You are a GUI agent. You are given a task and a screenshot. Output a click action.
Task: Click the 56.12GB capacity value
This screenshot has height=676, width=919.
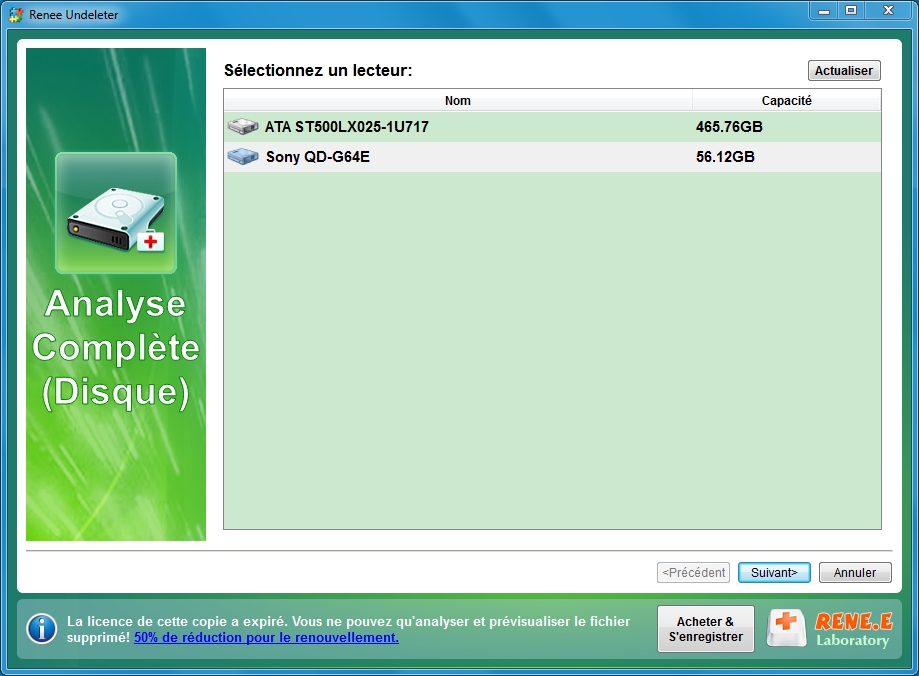pos(725,157)
